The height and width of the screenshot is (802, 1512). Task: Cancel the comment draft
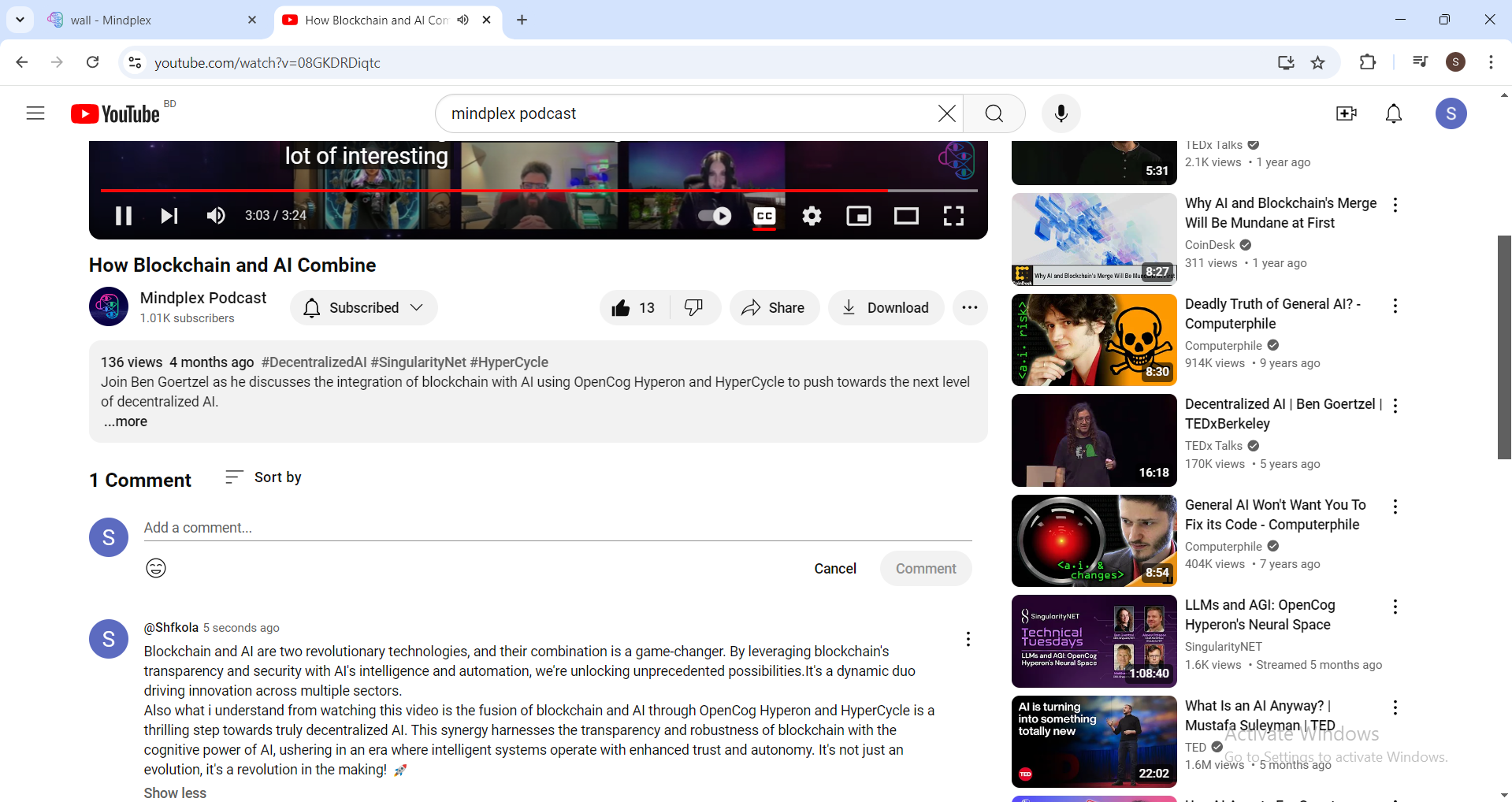tap(835, 569)
